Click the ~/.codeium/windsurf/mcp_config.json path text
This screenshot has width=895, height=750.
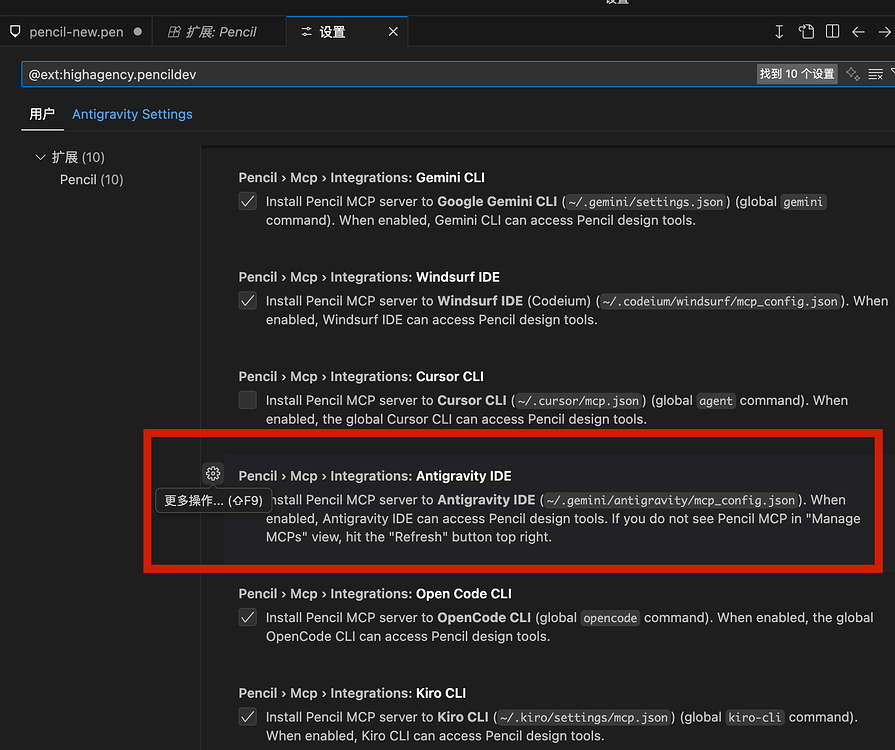click(x=720, y=301)
